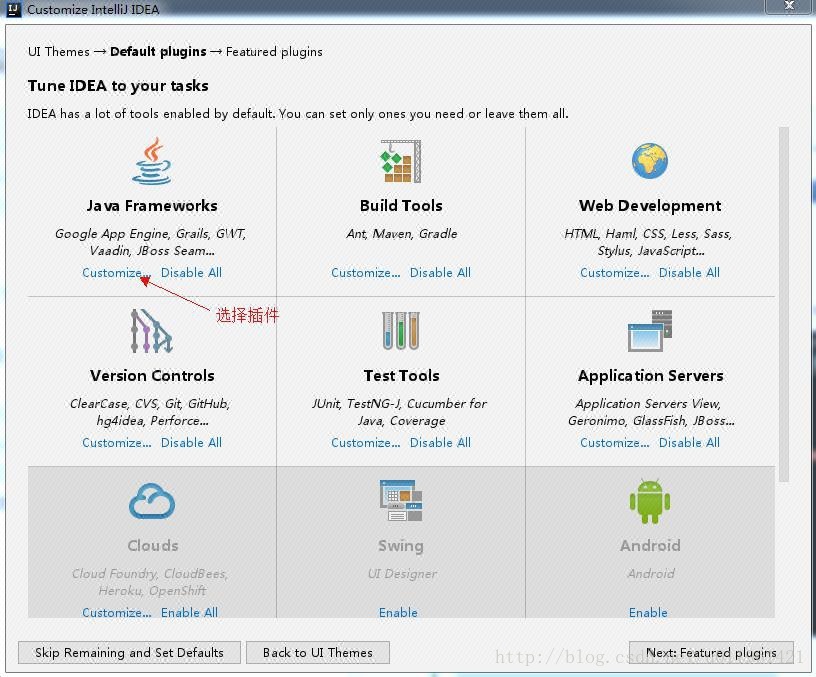Click the Build Tools crane icon

pos(401,161)
